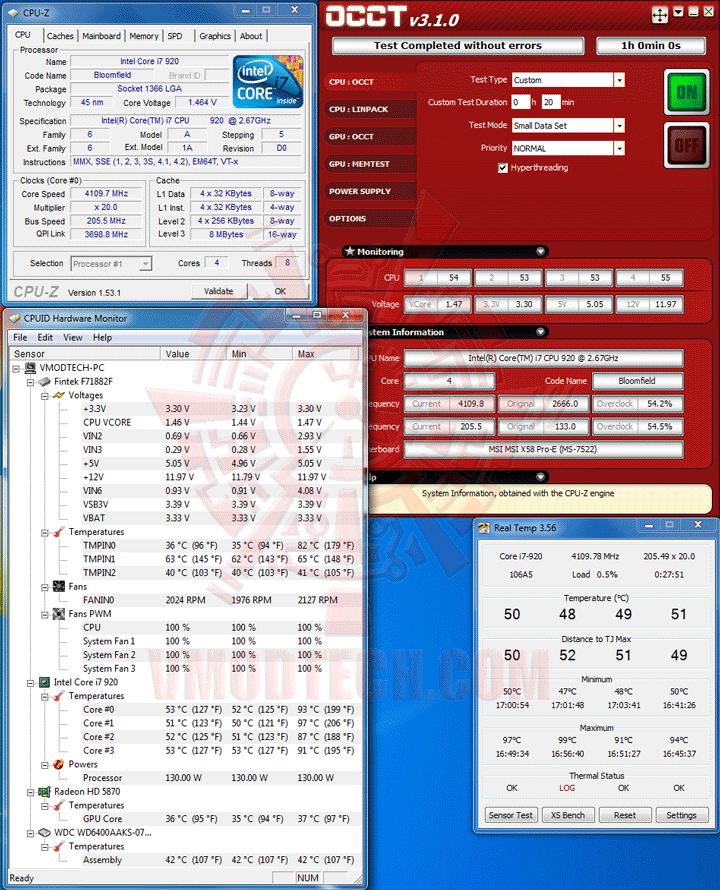The height and width of the screenshot is (890, 720).
Task: Collapse the System Information section arrow
Action: [541, 332]
